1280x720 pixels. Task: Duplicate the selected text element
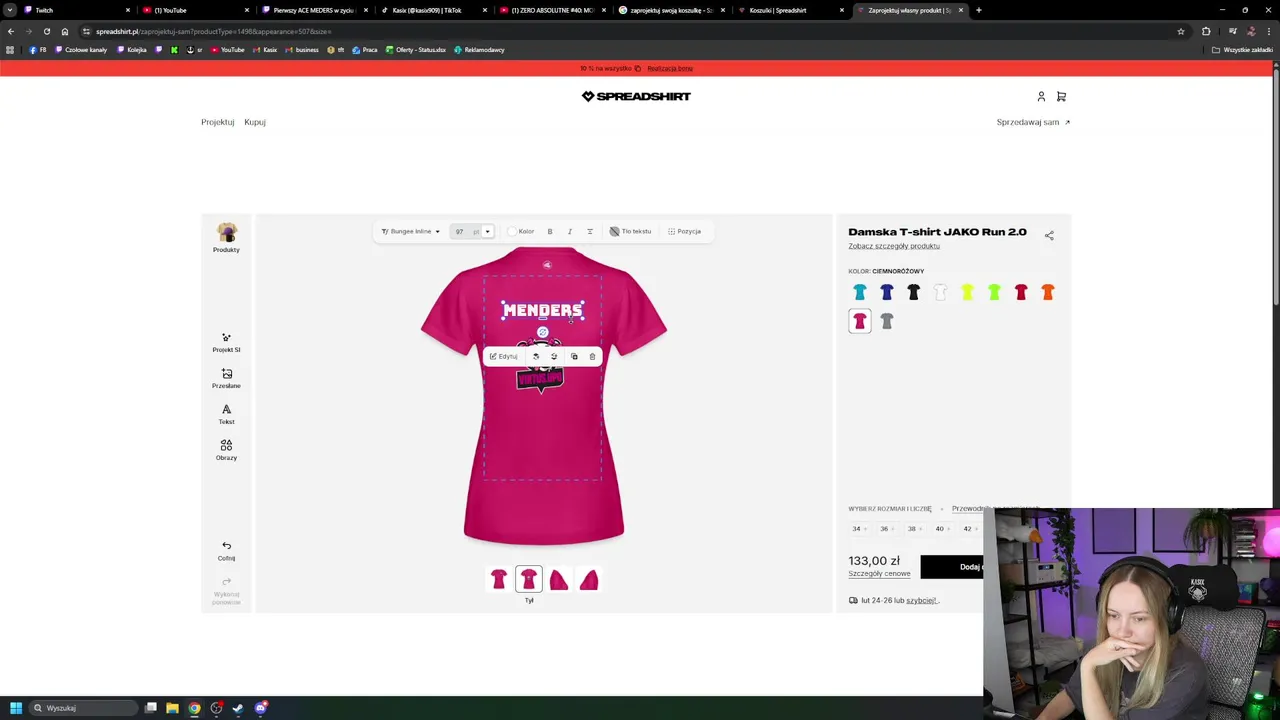[574, 356]
